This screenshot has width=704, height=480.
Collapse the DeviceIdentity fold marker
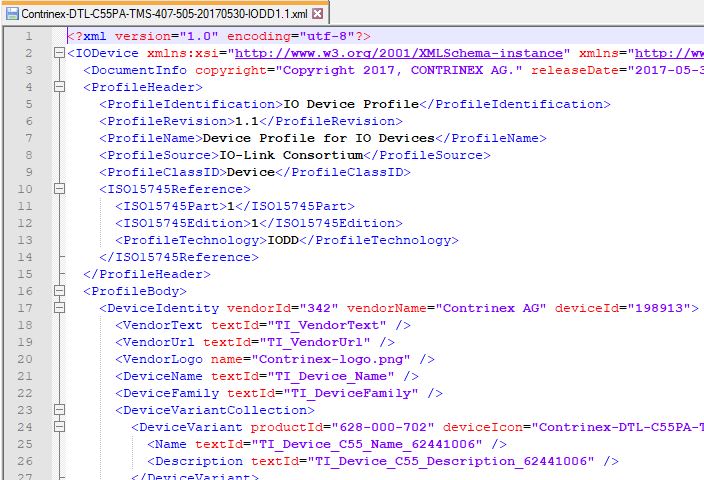pos(59,308)
